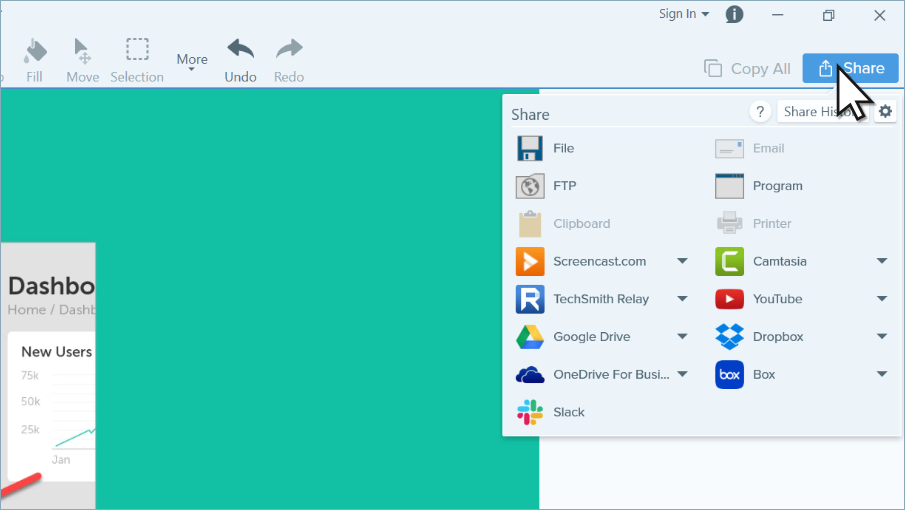Open the Sign In menu
This screenshot has height=510, width=905.
684,14
